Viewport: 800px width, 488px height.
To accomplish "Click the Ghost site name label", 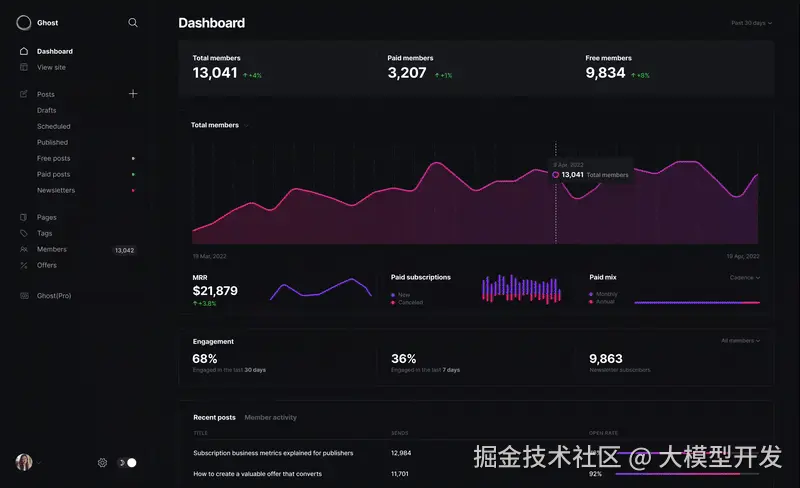I will coord(47,22).
